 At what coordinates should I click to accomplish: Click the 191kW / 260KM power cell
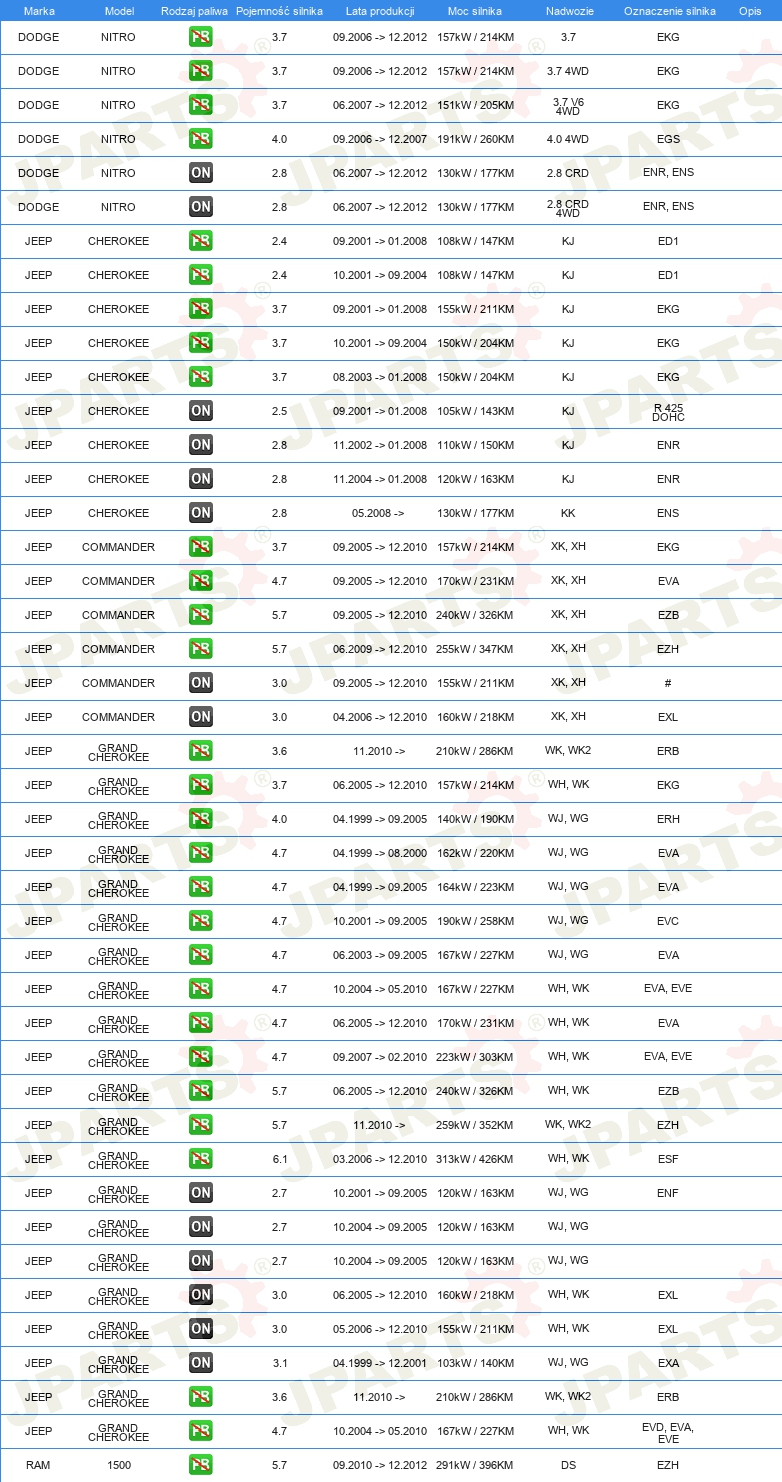476,139
